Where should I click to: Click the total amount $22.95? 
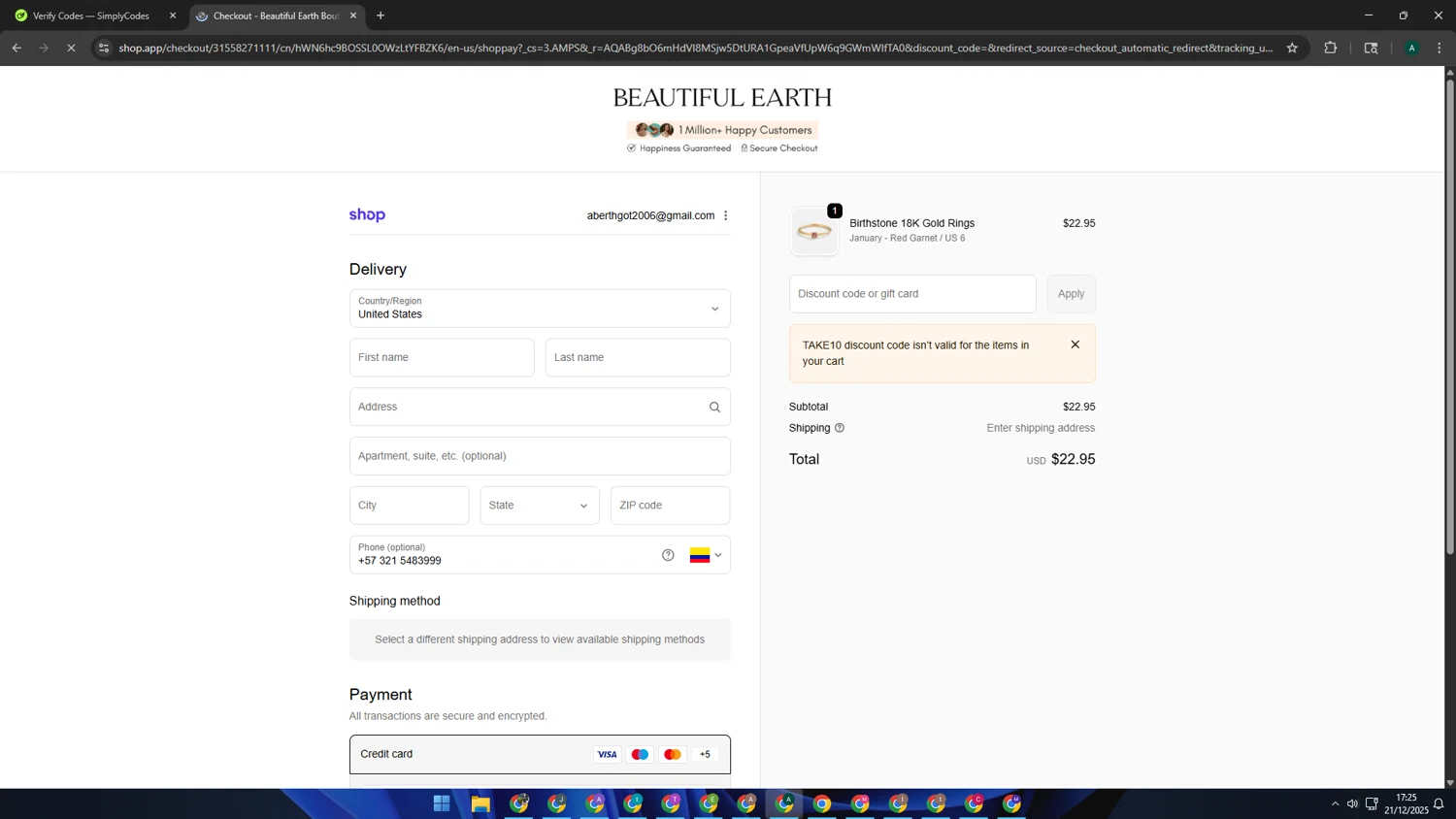(1073, 459)
